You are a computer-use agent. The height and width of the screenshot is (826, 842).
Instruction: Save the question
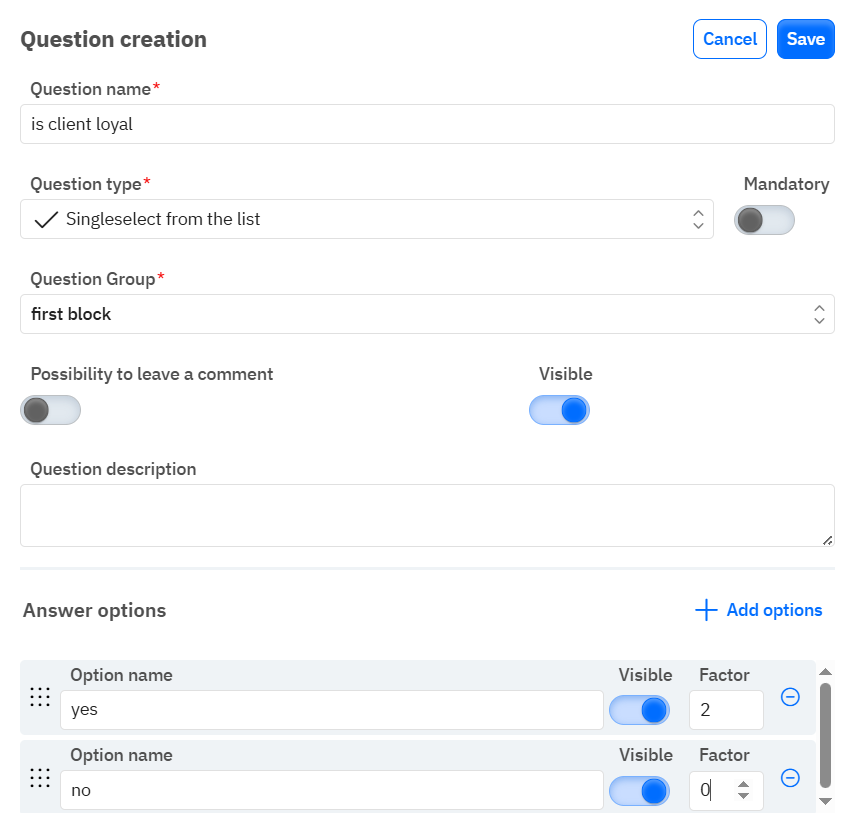click(x=805, y=39)
